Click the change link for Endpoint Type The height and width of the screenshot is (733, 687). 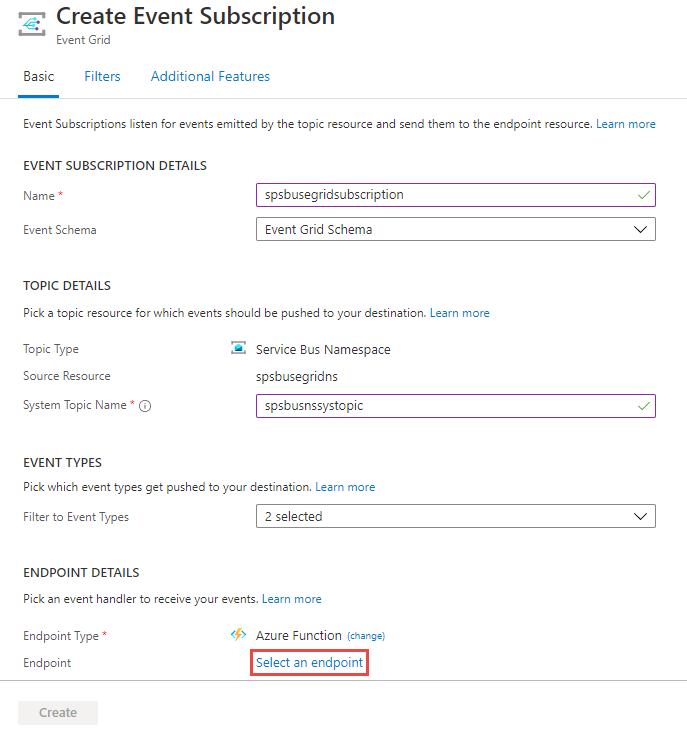[x=366, y=636]
